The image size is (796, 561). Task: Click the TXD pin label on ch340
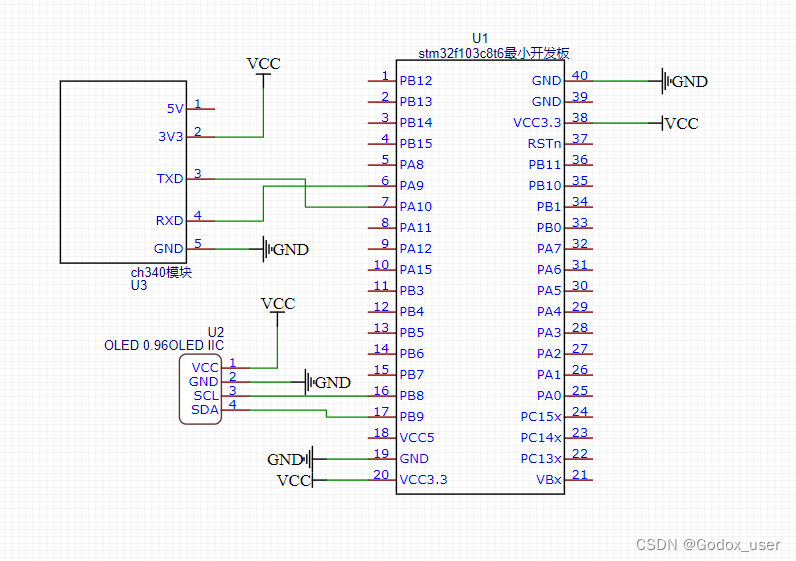coord(170,179)
